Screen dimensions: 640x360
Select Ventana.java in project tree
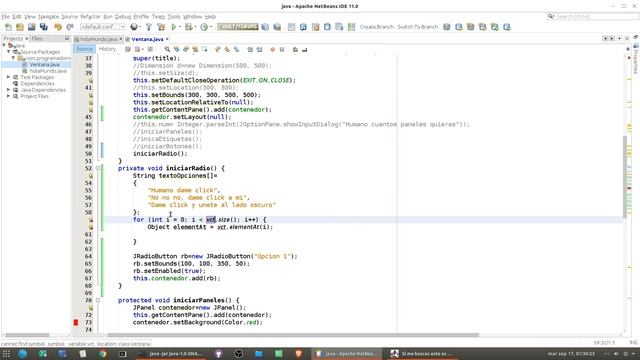44,64
